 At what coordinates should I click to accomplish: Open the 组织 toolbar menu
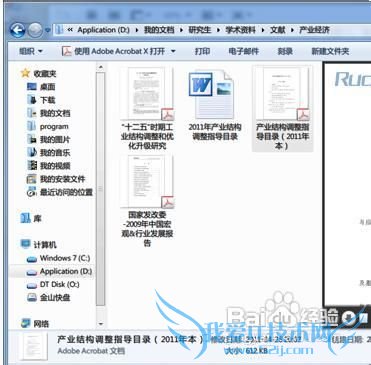(31, 51)
